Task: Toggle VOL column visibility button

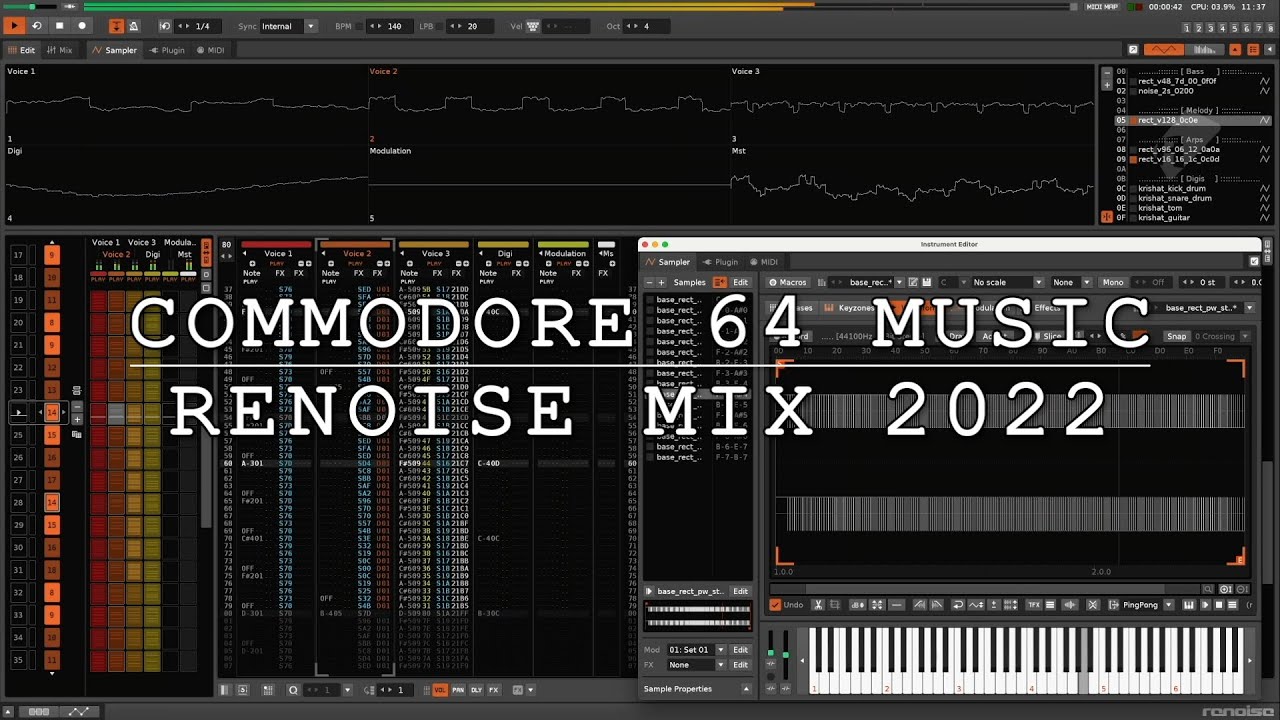Action: click(440, 690)
